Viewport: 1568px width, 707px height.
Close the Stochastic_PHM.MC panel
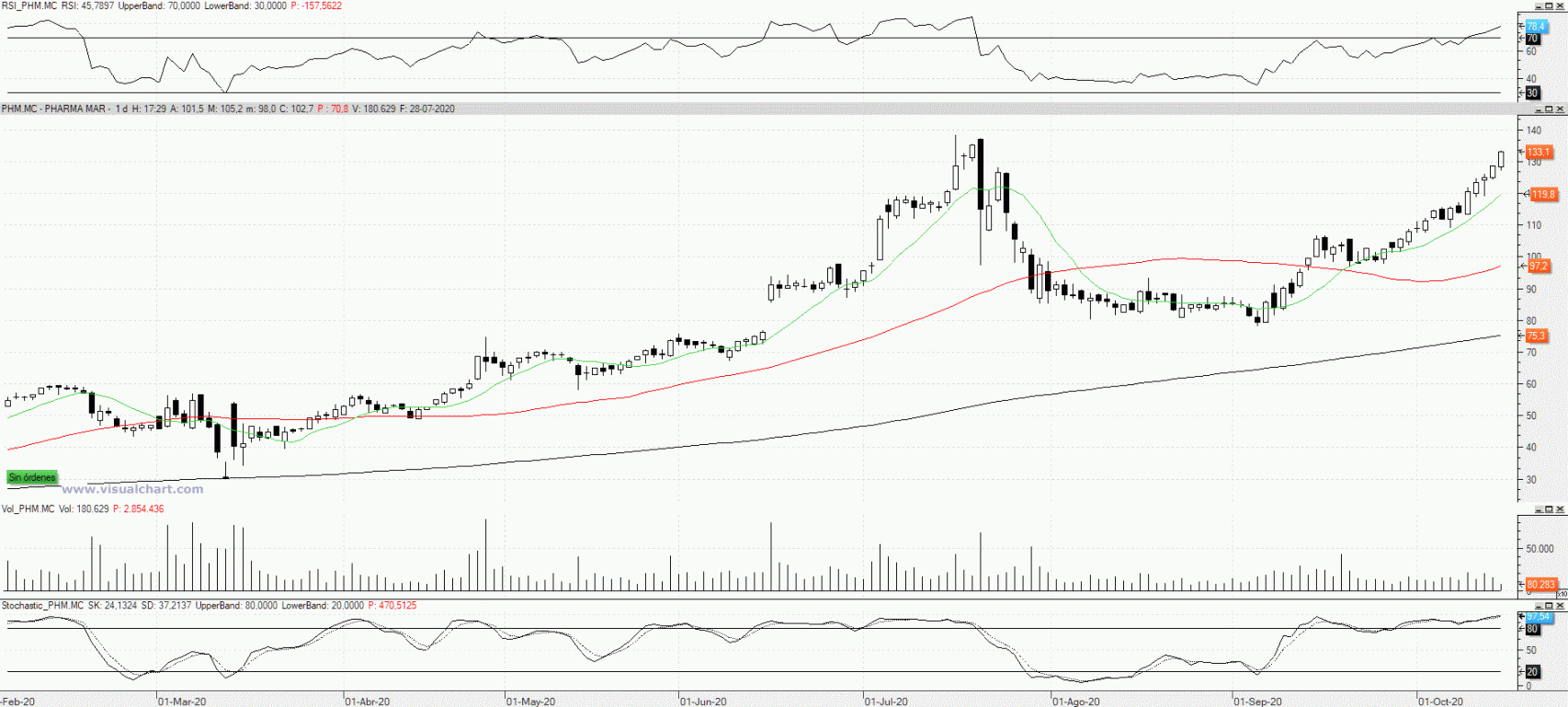[1560, 606]
